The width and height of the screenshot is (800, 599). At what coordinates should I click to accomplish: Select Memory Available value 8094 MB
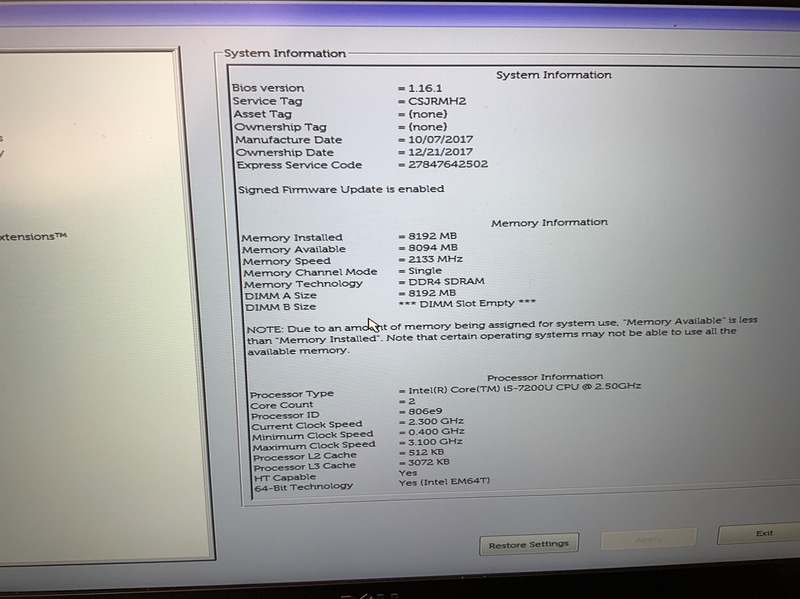(433, 247)
